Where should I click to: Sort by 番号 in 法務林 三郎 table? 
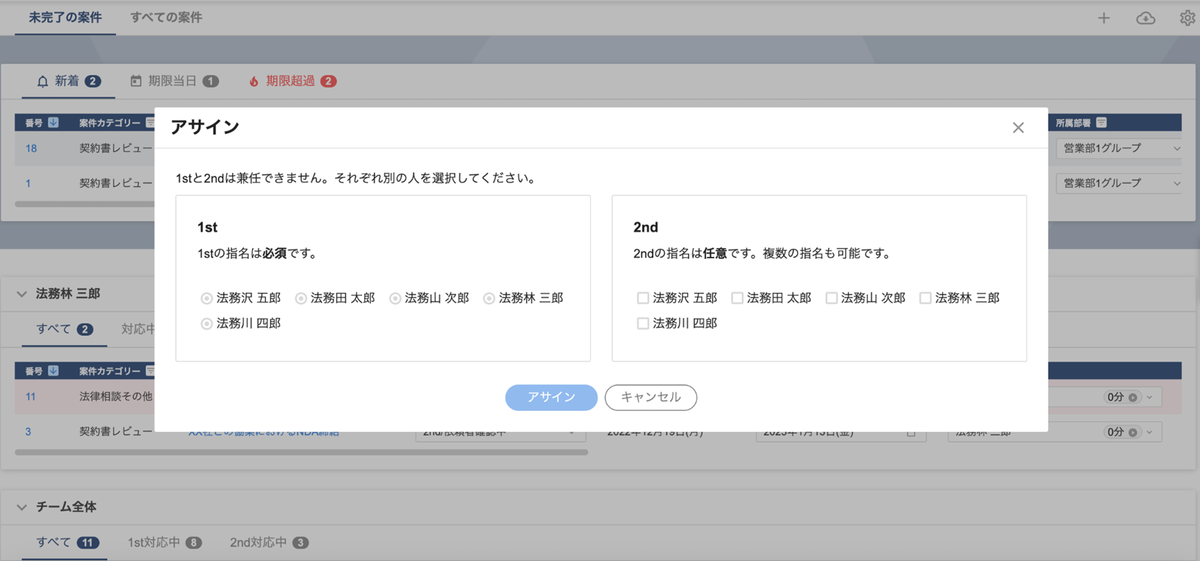54,371
